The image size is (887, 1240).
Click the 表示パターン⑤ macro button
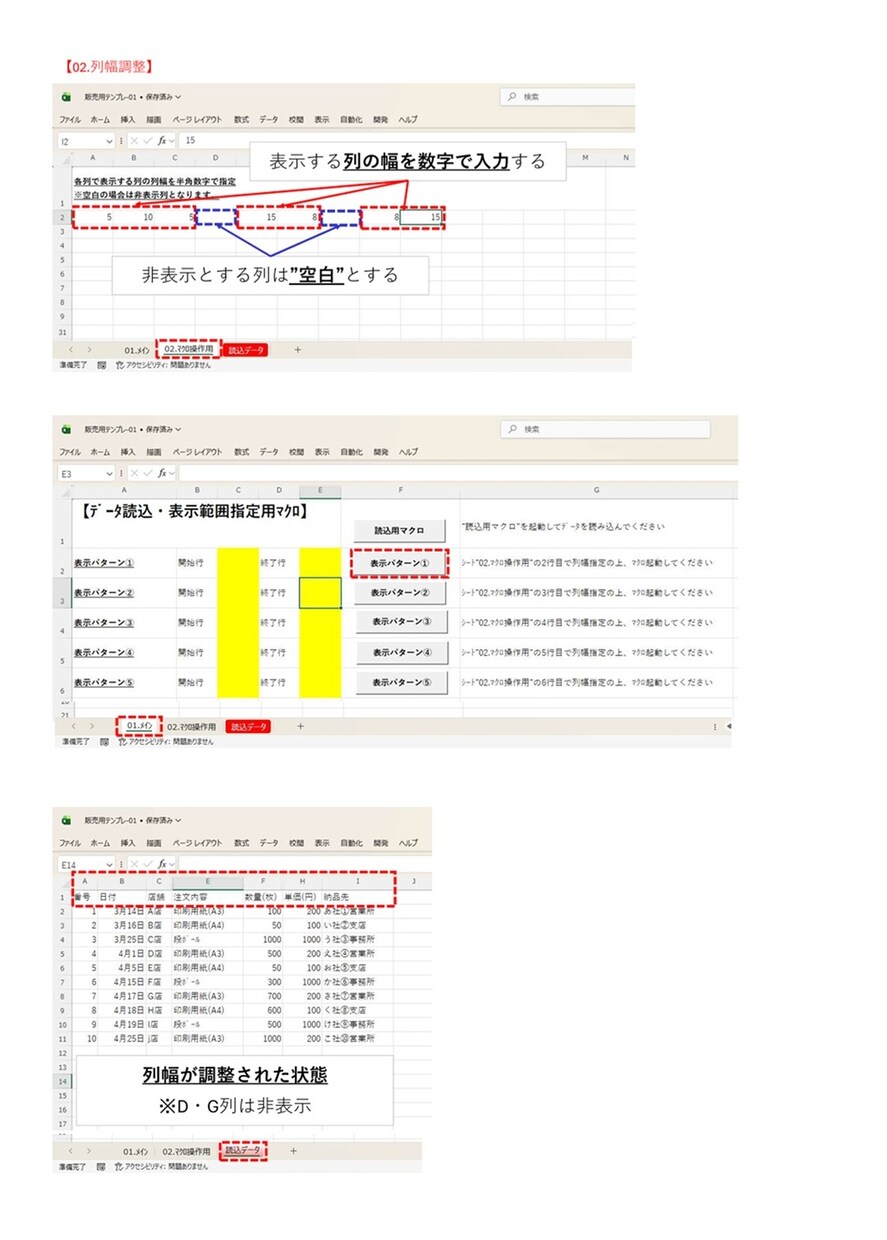click(x=400, y=683)
